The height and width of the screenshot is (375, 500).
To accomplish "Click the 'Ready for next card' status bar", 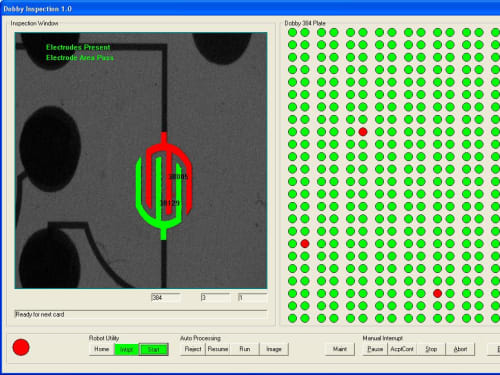I will point(141,314).
